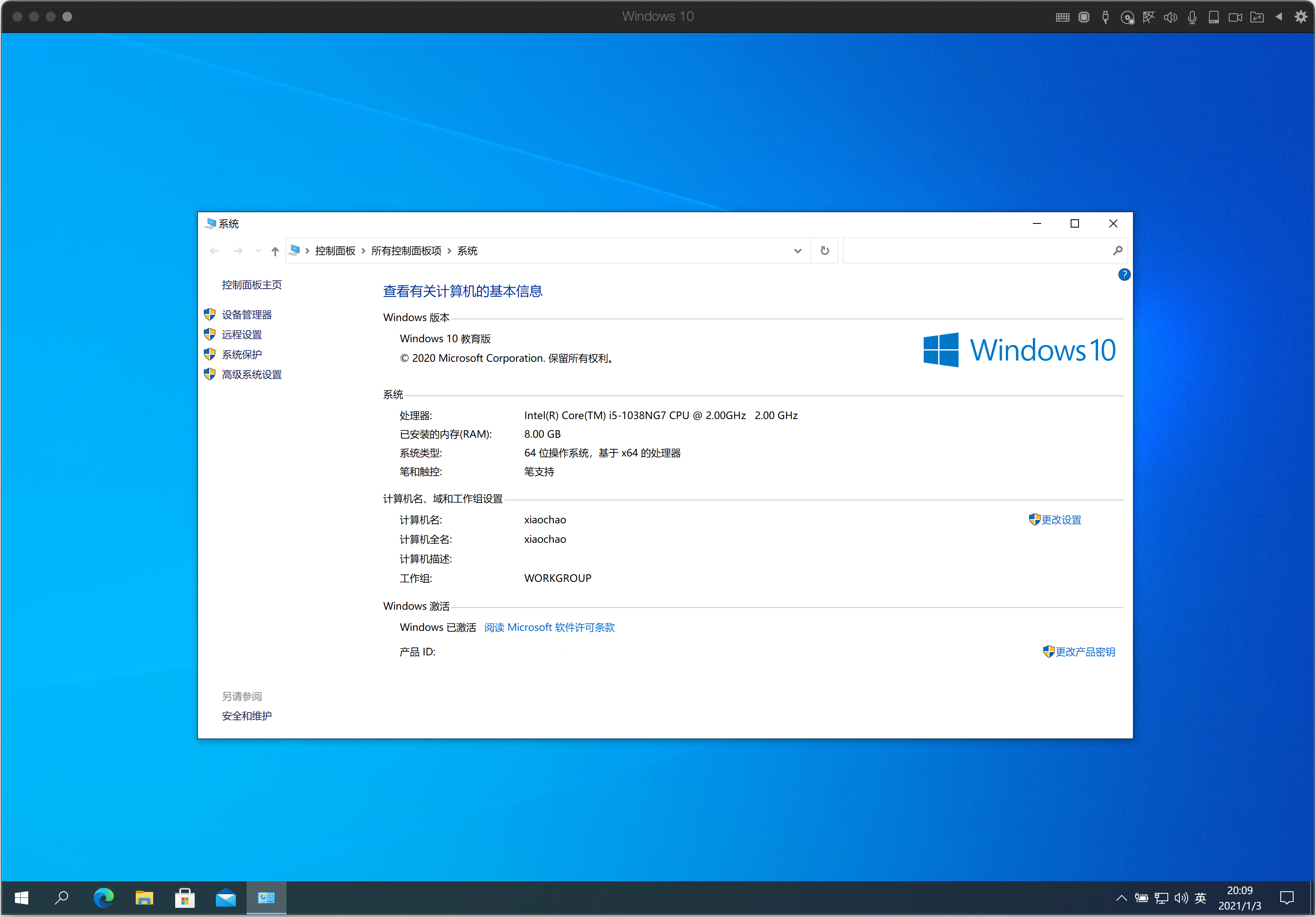Click the up arrow navigation button
Viewport: 1316px width, 917px height.
pos(275,251)
